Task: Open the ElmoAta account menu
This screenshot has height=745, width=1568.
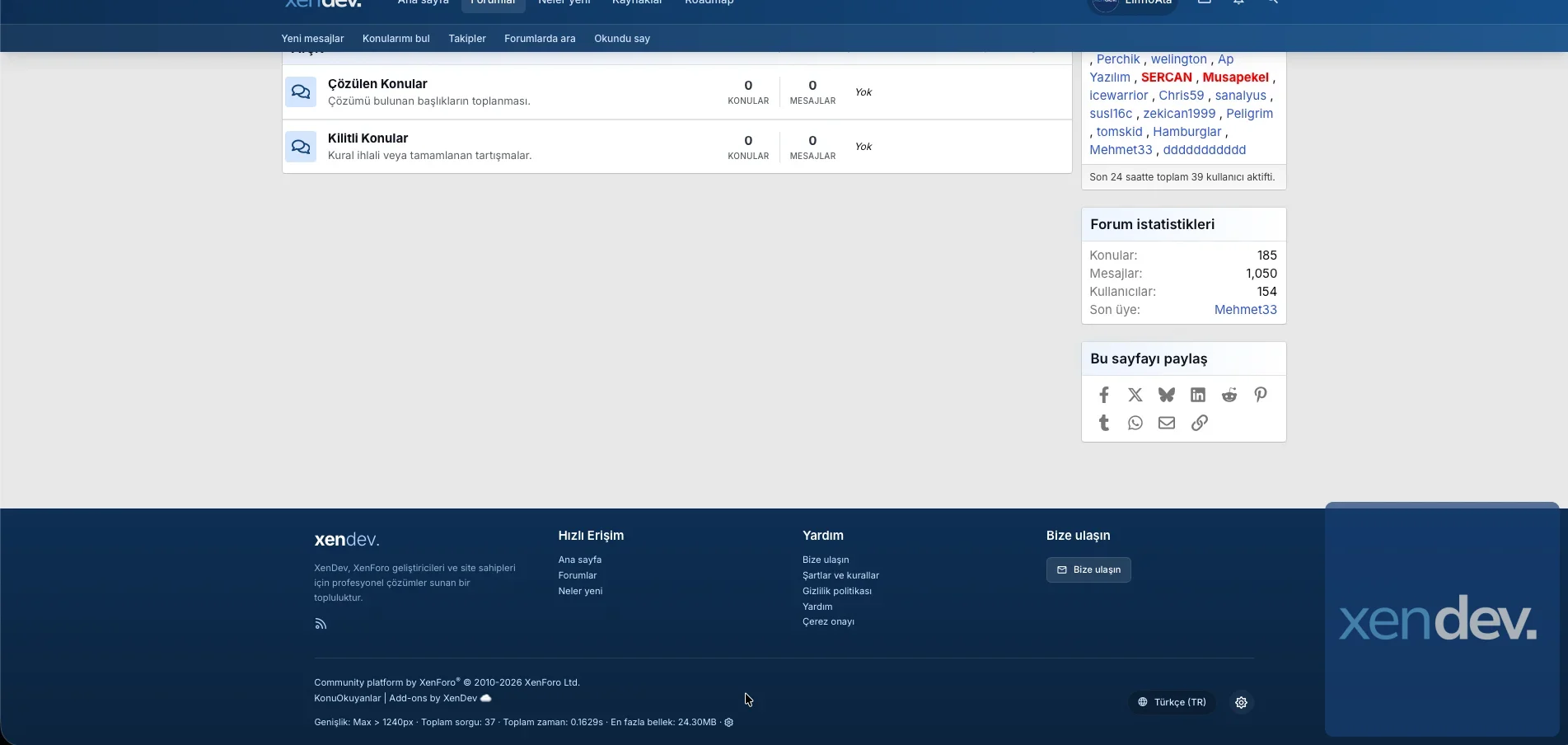Action: point(1133,3)
